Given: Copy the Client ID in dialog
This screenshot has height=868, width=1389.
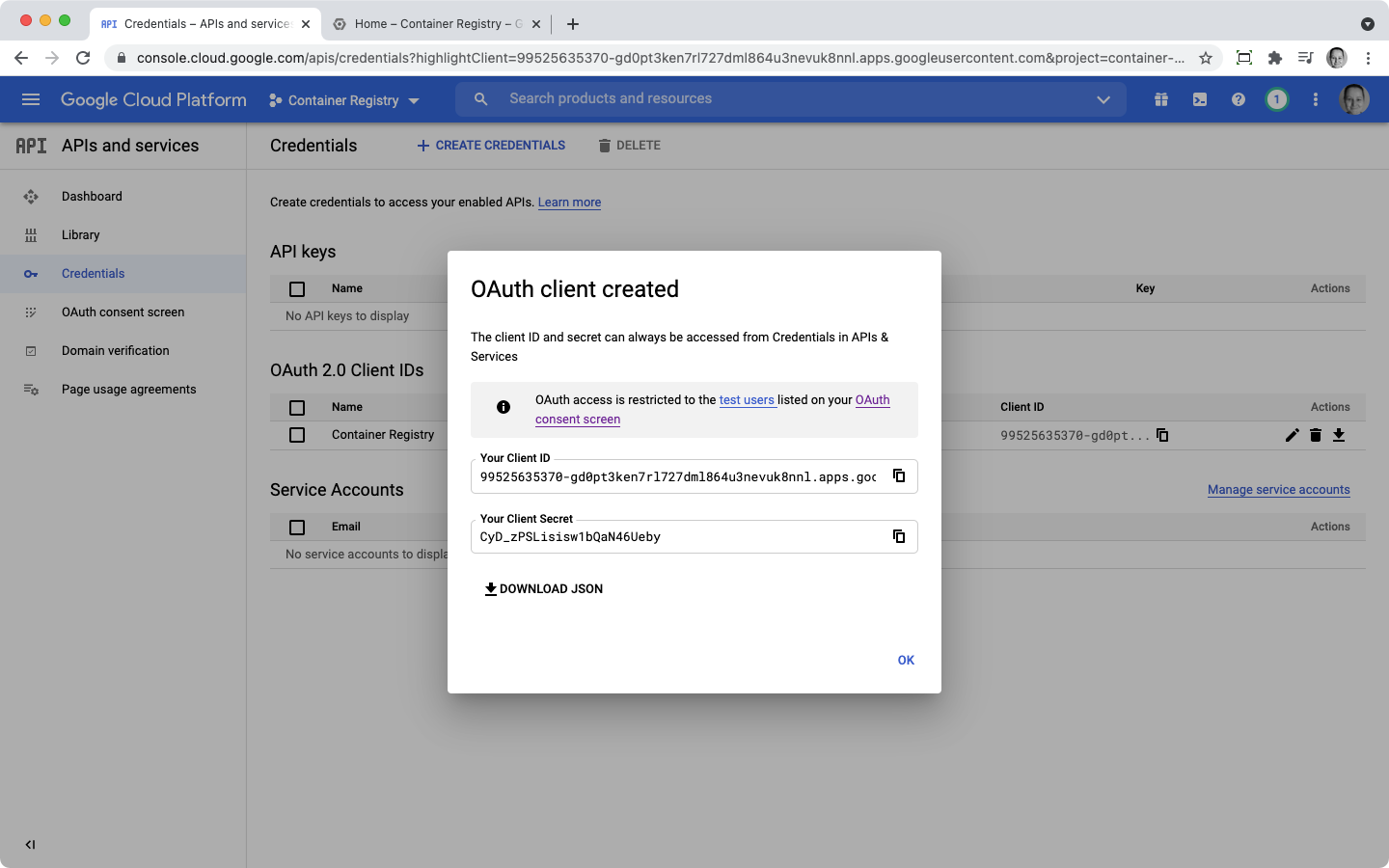Looking at the screenshot, I should click(899, 475).
